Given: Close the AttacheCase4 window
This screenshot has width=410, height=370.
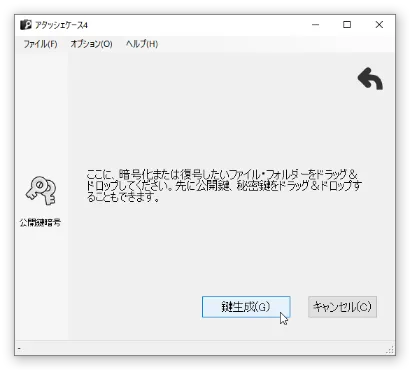Looking at the screenshot, I should (379, 25).
